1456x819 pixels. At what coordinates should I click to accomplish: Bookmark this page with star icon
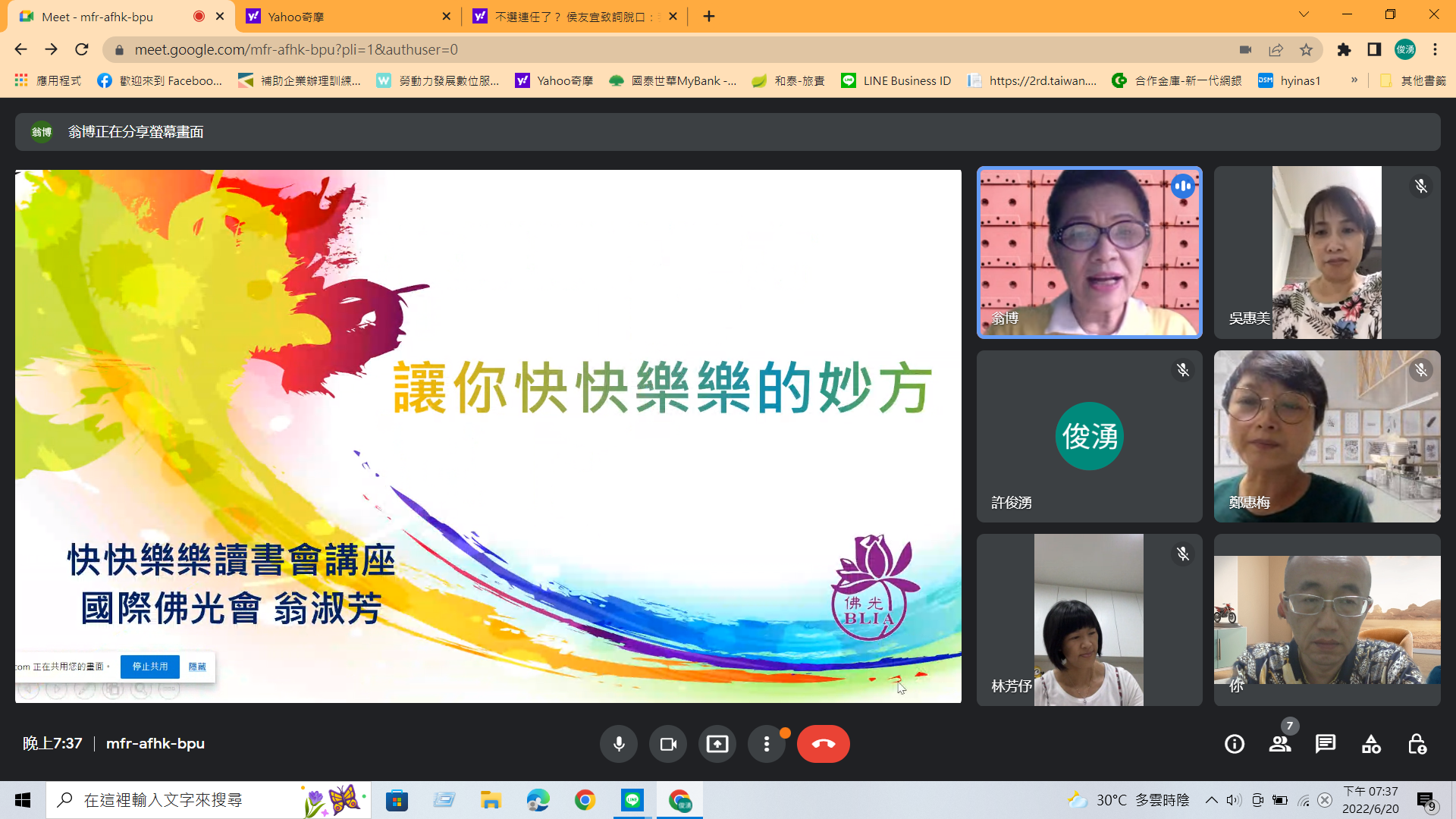(1306, 50)
